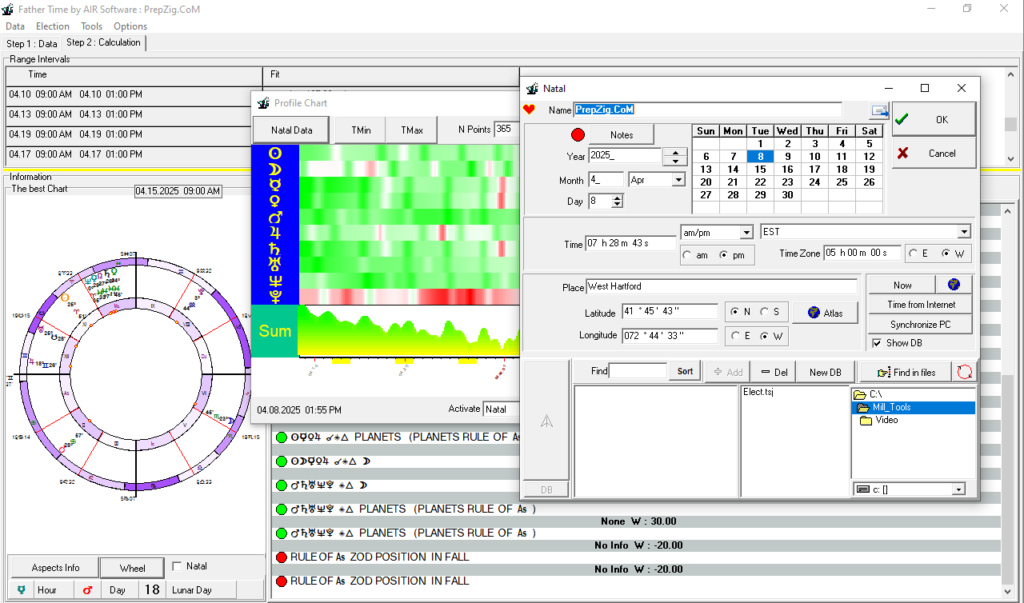Click the Natal Data button

point(291,130)
